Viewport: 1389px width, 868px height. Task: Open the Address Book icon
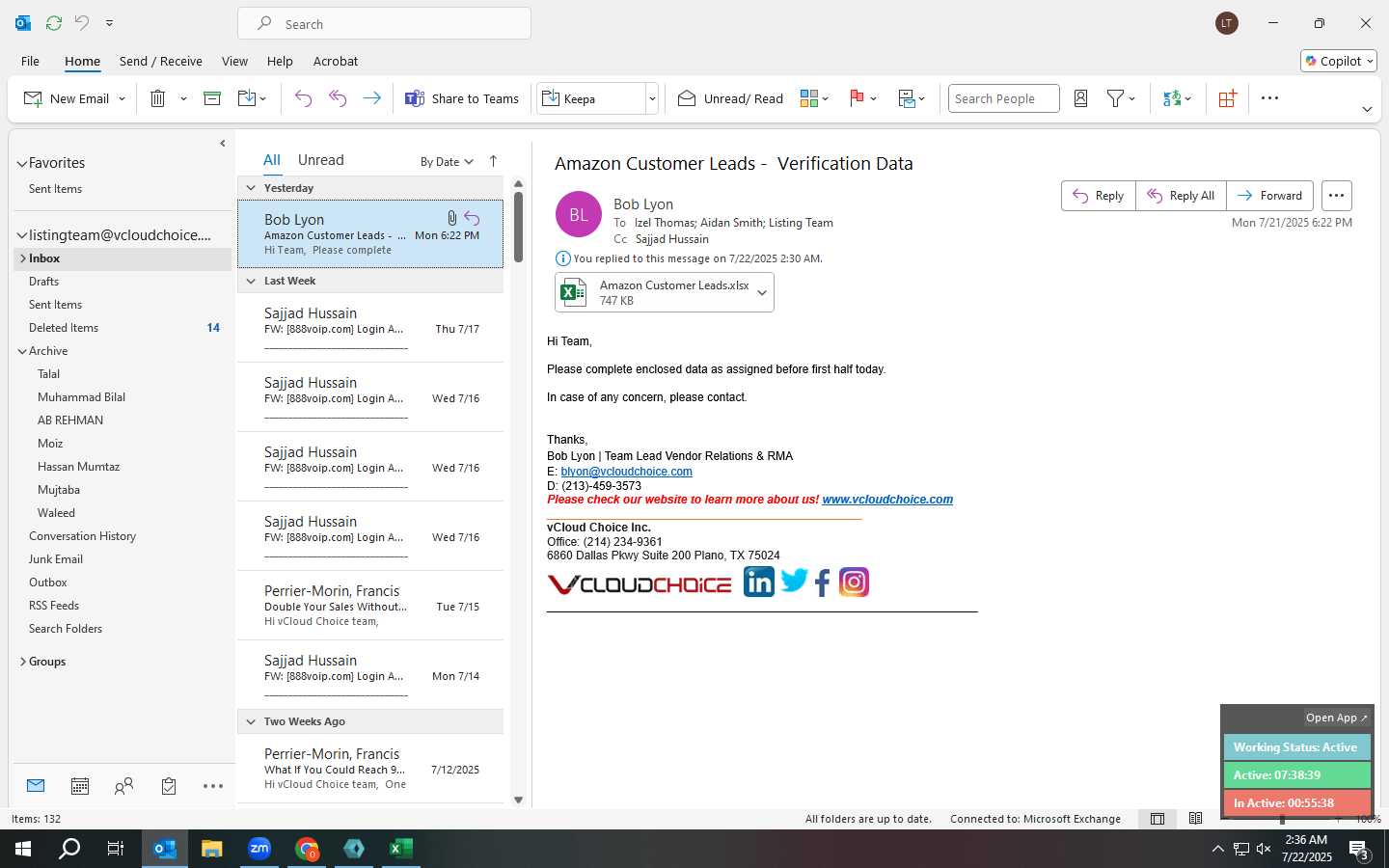[x=1080, y=98]
